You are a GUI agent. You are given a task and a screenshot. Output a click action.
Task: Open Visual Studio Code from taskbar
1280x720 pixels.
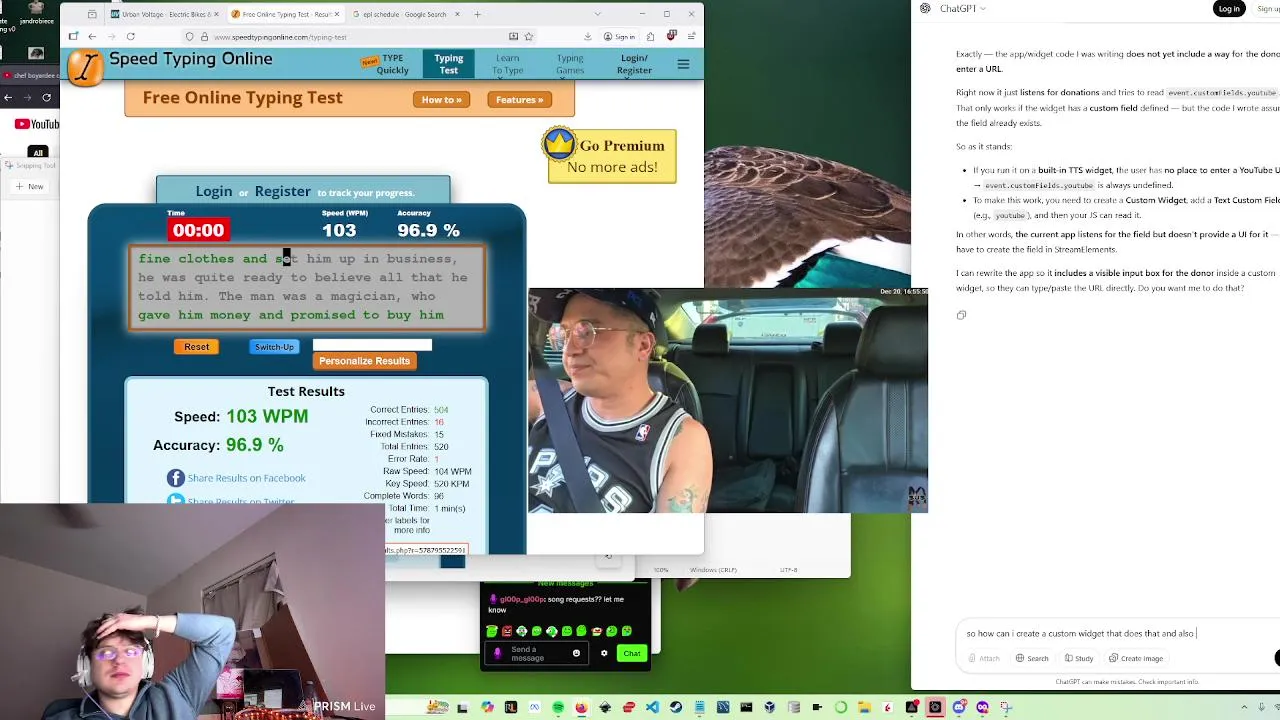(x=652, y=707)
